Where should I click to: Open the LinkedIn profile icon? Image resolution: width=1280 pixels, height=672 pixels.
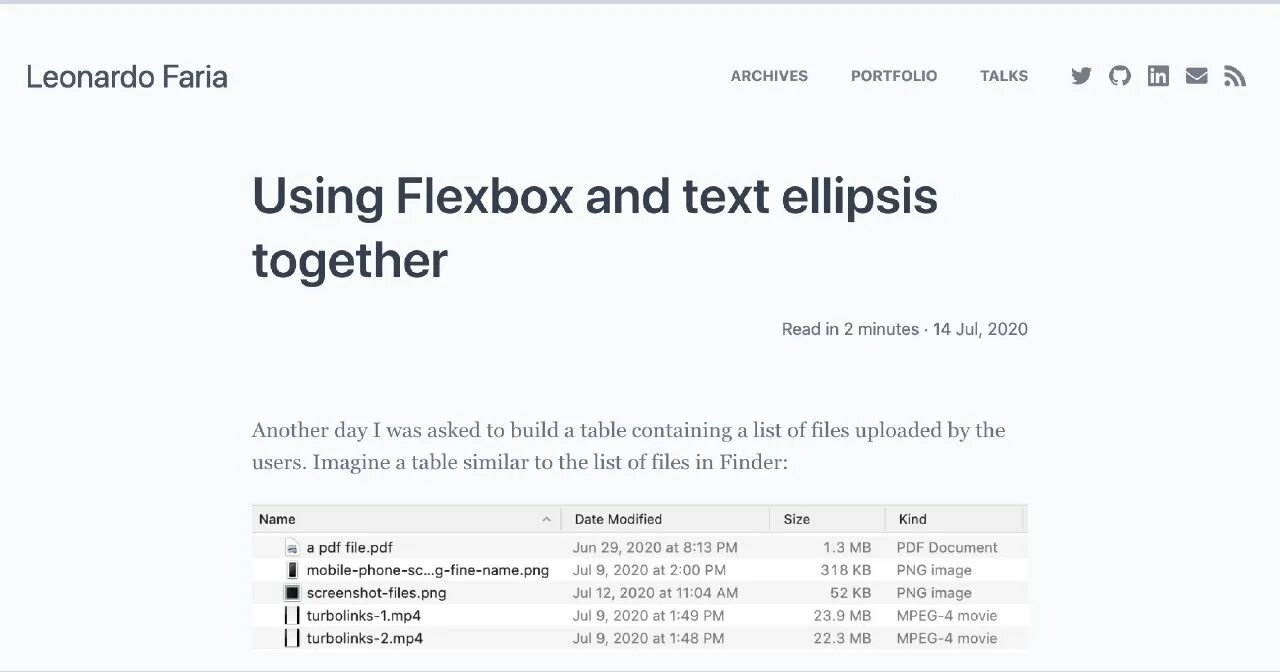pos(1158,76)
